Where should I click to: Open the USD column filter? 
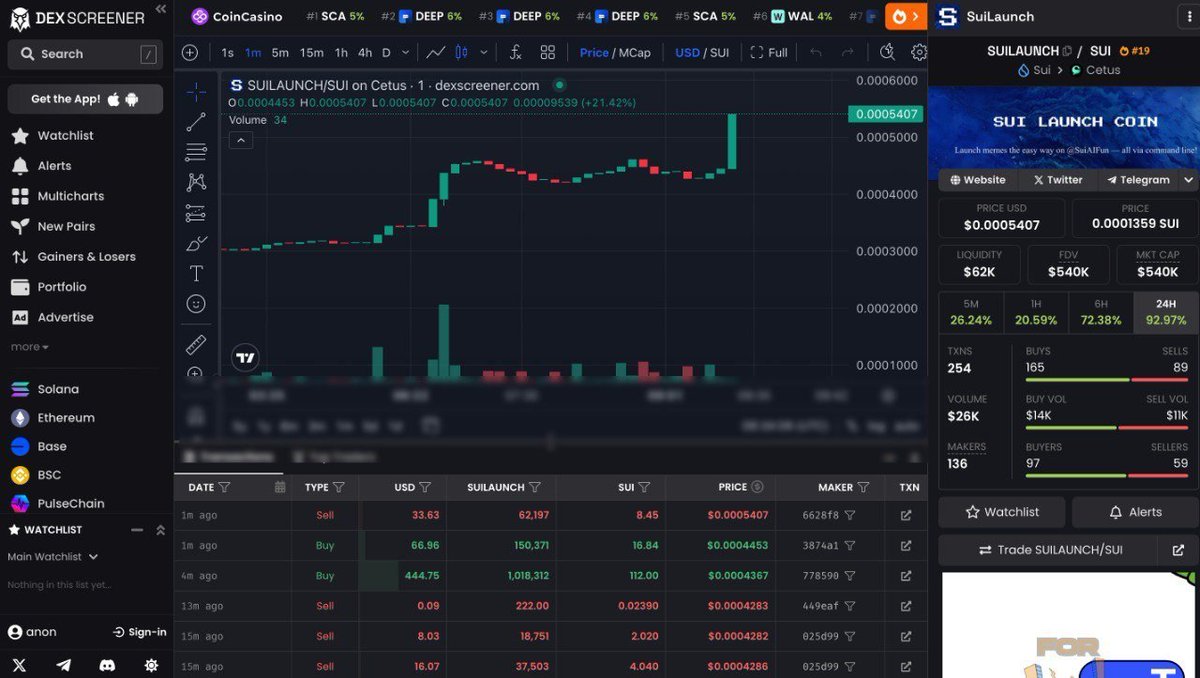click(425, 487)
